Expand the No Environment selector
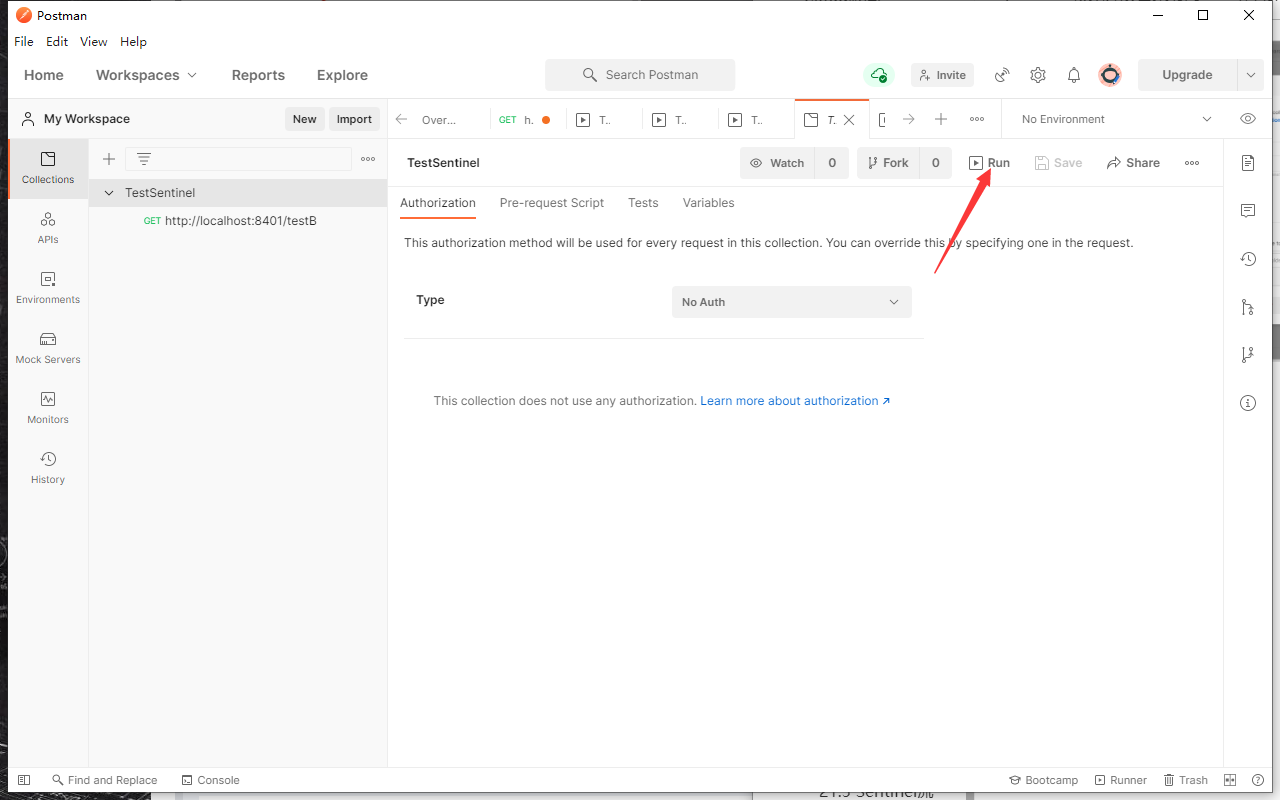The image size is (1280, 800). point(1115,119)
